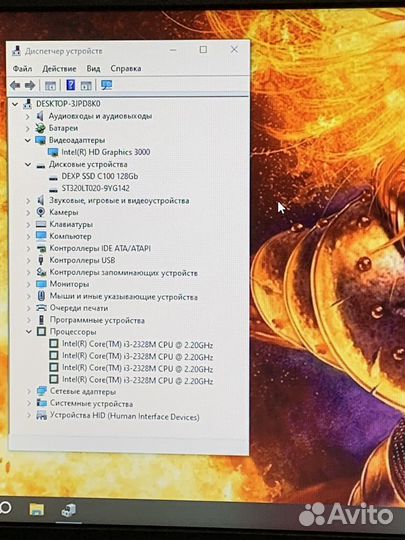This screenshot has width=405, height=540.
Task: Select the last Intel Core i3-2328M processor entry
Action: pos(137,380)
